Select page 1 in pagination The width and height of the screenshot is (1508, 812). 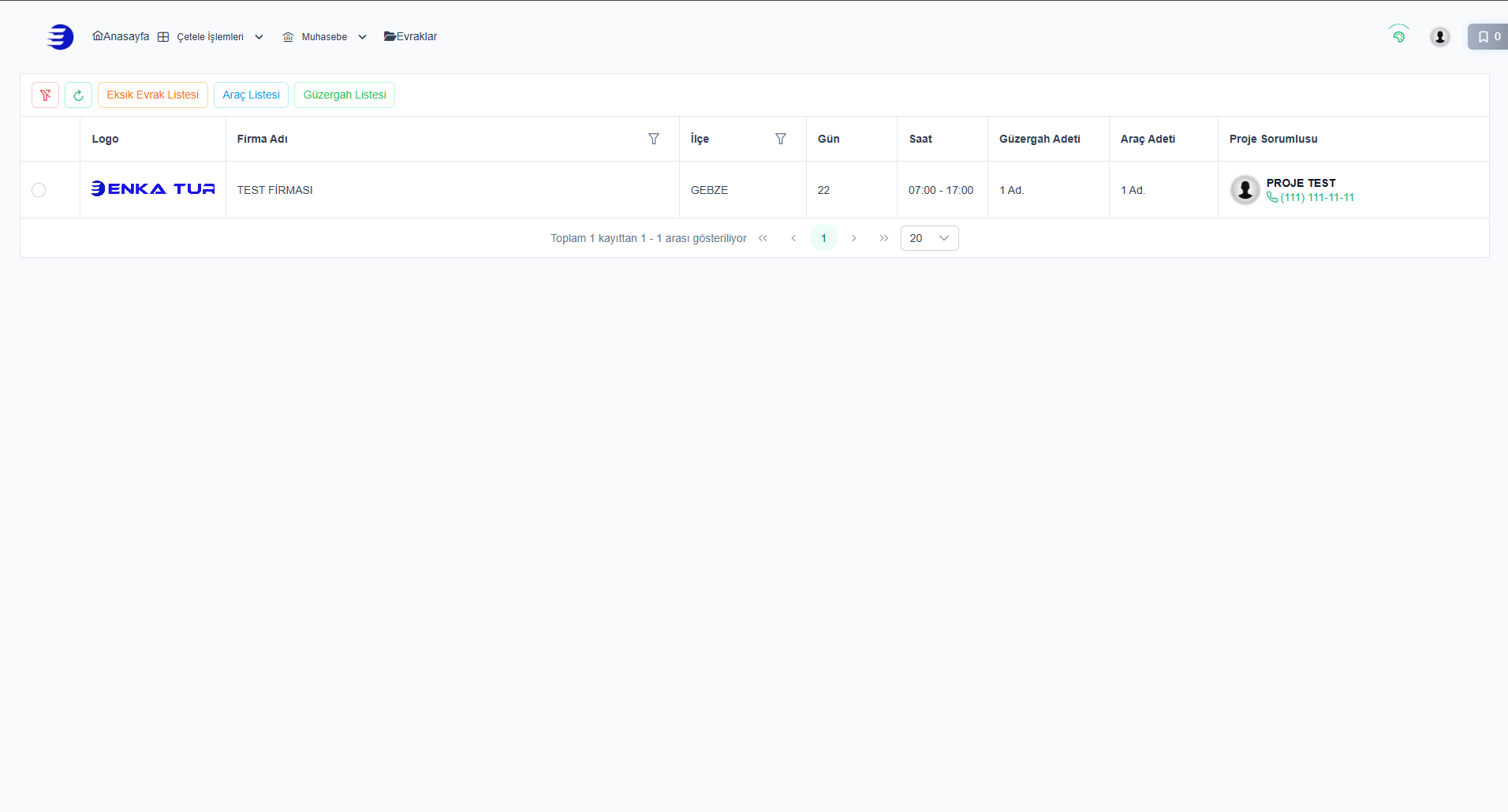pos(823,238)
